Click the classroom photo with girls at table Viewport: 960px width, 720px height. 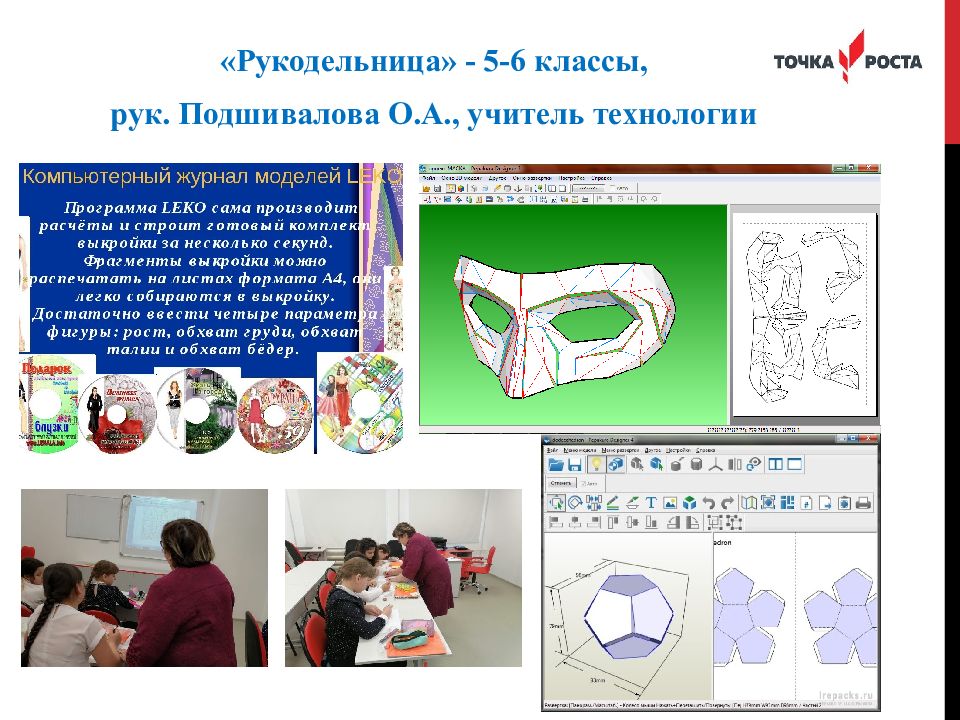[x=403, y=577]
